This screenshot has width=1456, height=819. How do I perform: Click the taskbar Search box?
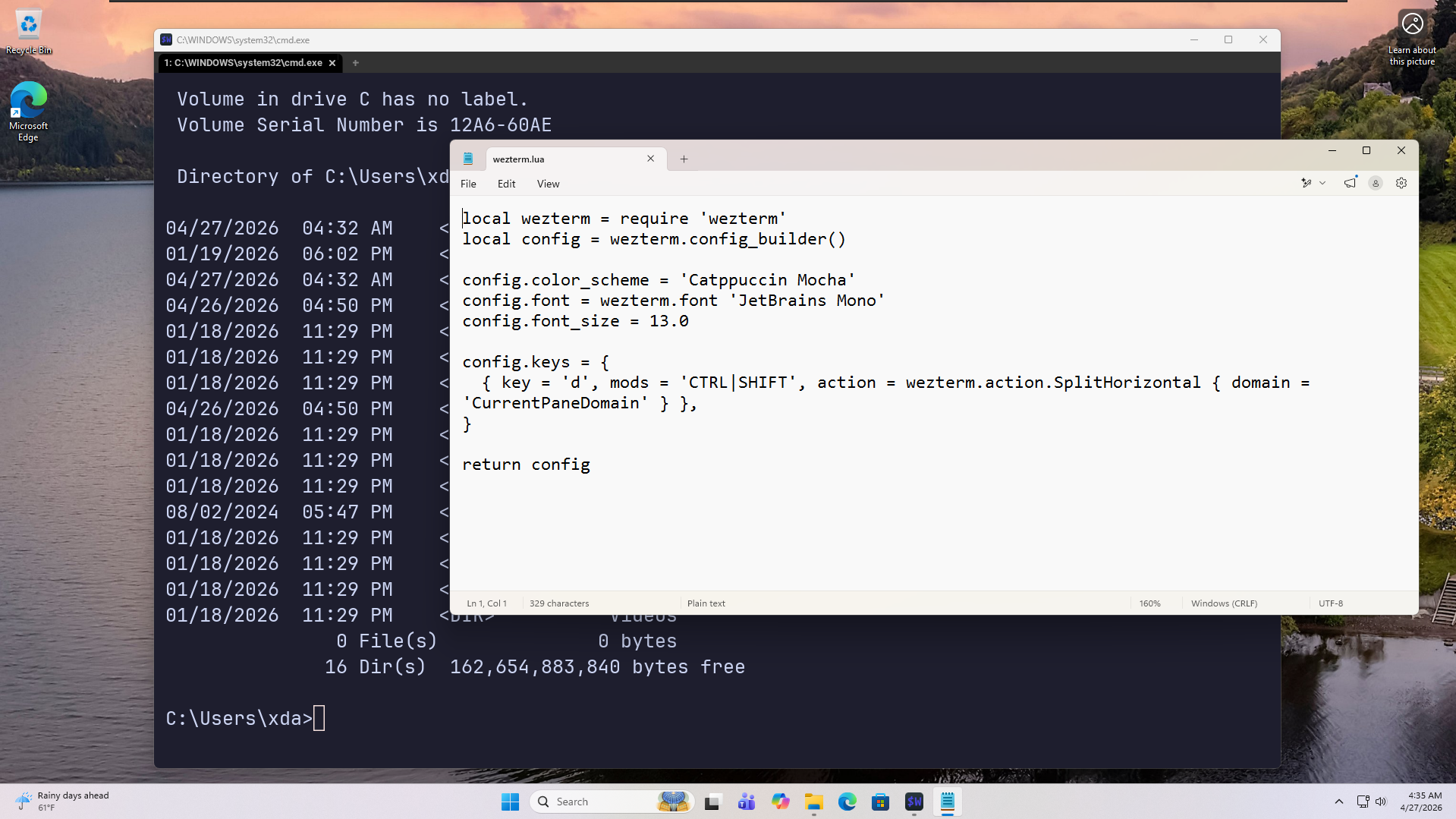[x=612, y=802]
